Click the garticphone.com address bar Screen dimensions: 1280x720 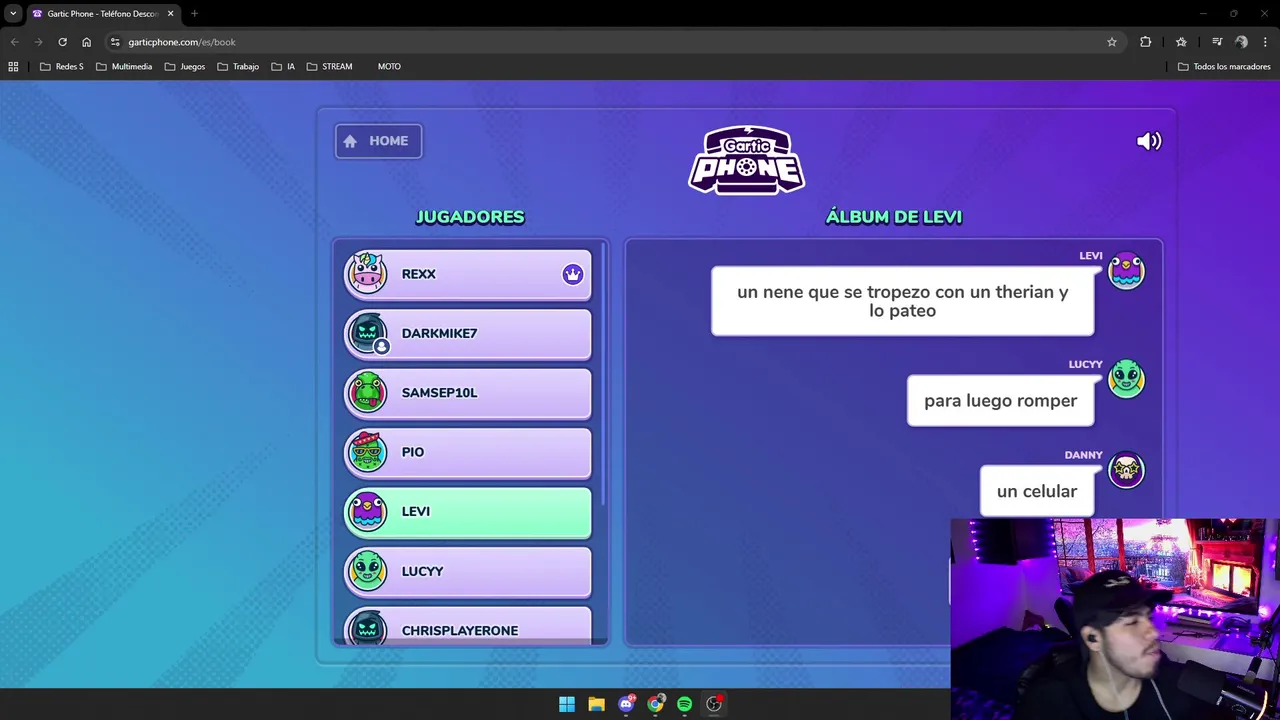(x=600, y=42)
